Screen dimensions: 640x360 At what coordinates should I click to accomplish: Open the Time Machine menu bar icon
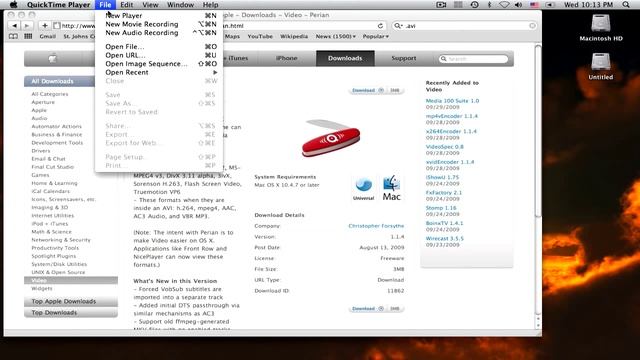474,4
